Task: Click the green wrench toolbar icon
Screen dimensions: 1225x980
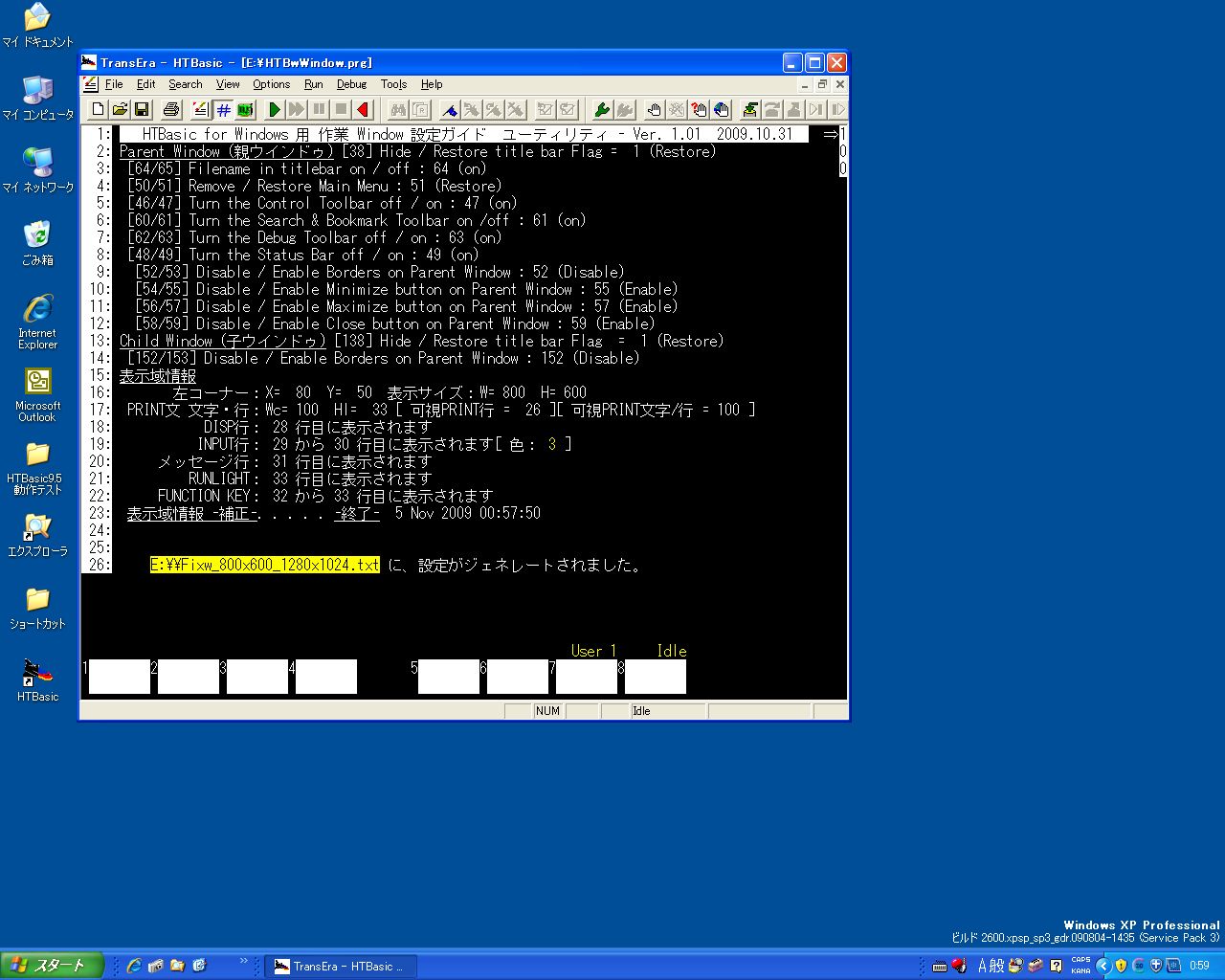Action: (602, 110)
